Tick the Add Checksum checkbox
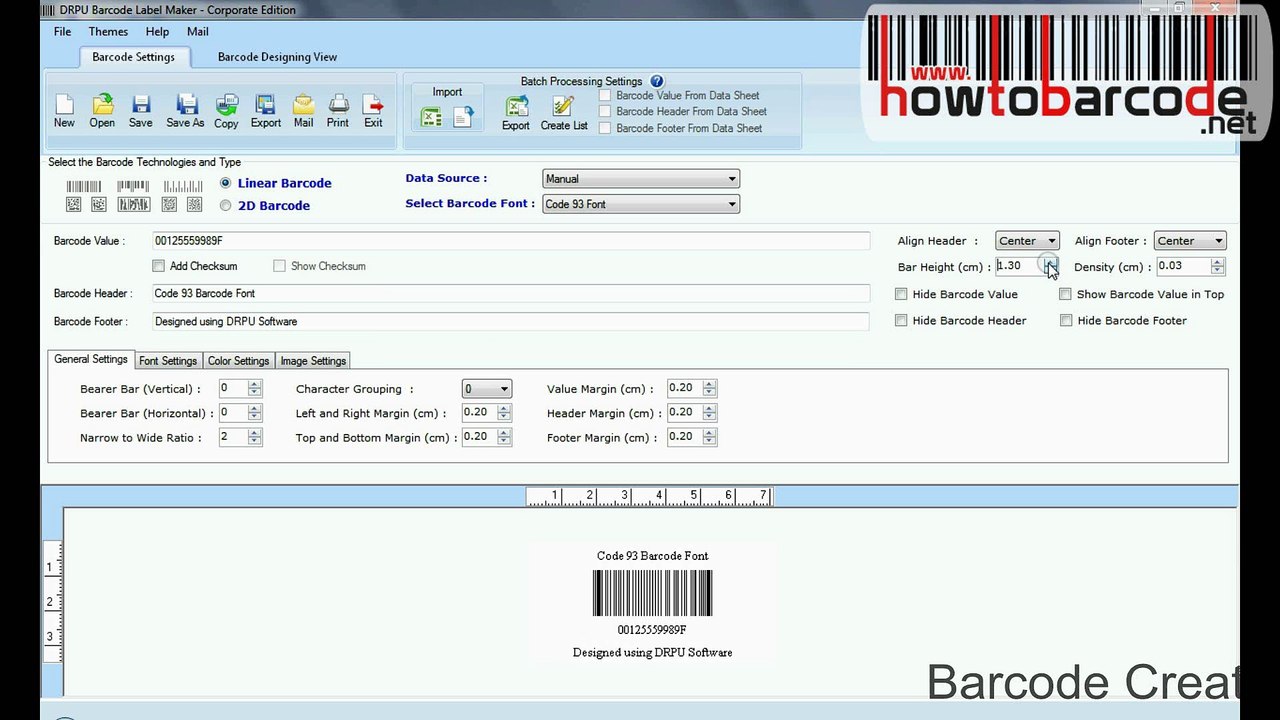Viewport: 1280px width, 720px height. pos(158,266)
